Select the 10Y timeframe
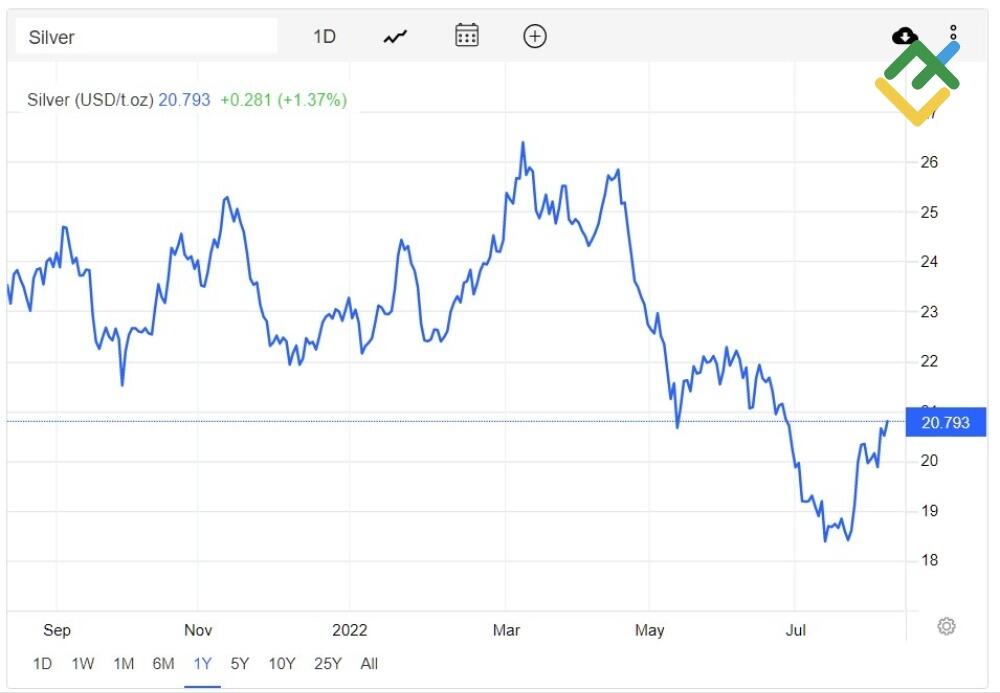The width and height of the screenshot is (1000, 693). [x=281, y=663]
